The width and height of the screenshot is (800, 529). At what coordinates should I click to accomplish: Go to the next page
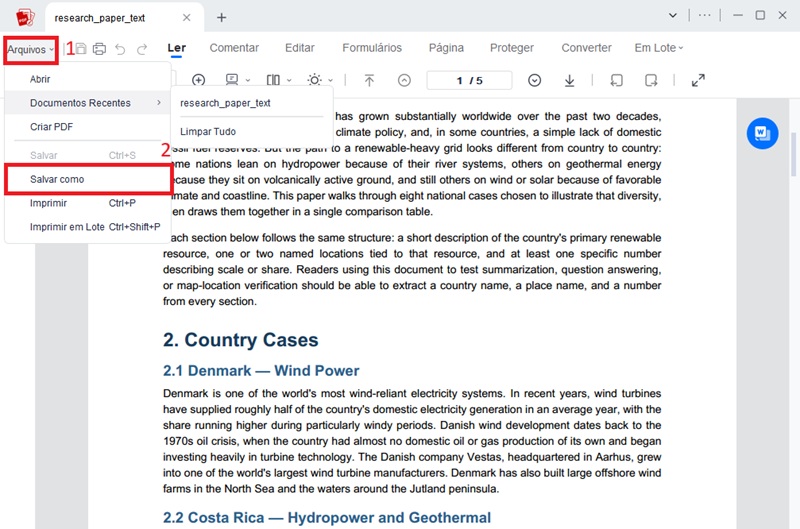click(x=534, y=80)
